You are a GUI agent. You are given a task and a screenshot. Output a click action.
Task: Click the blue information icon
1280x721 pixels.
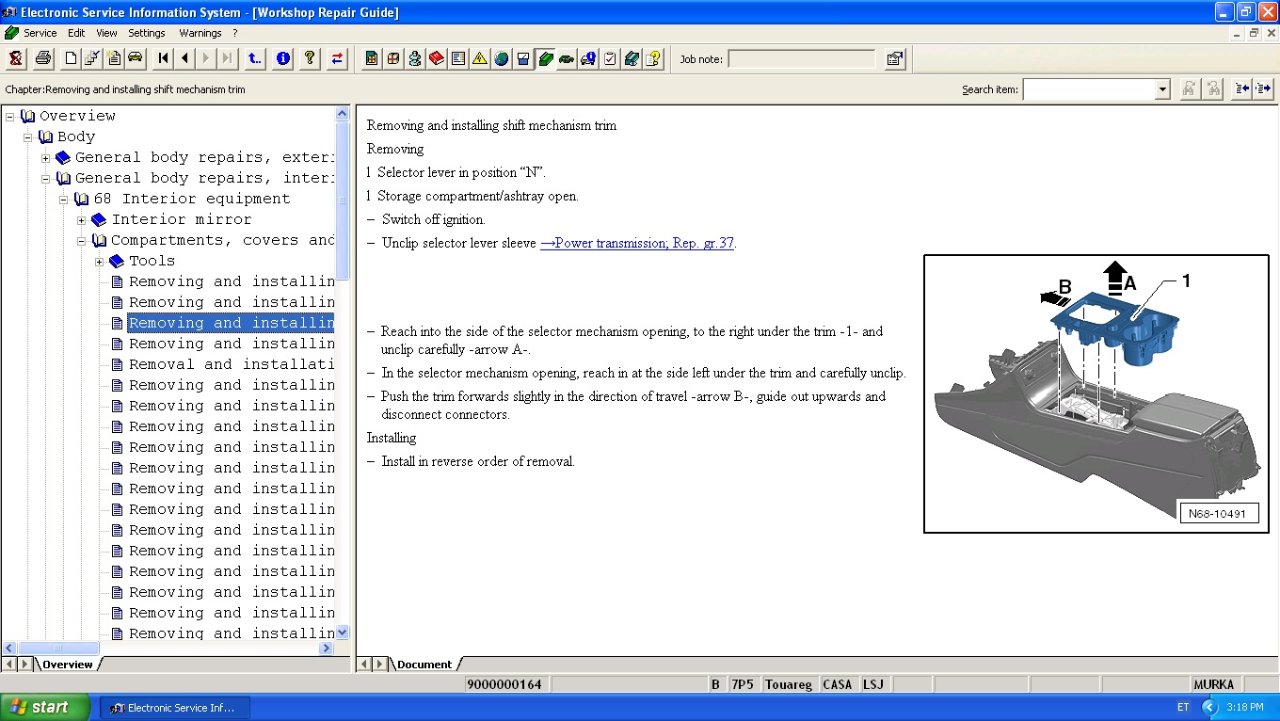pyautogui.click(x=283, y=59)
